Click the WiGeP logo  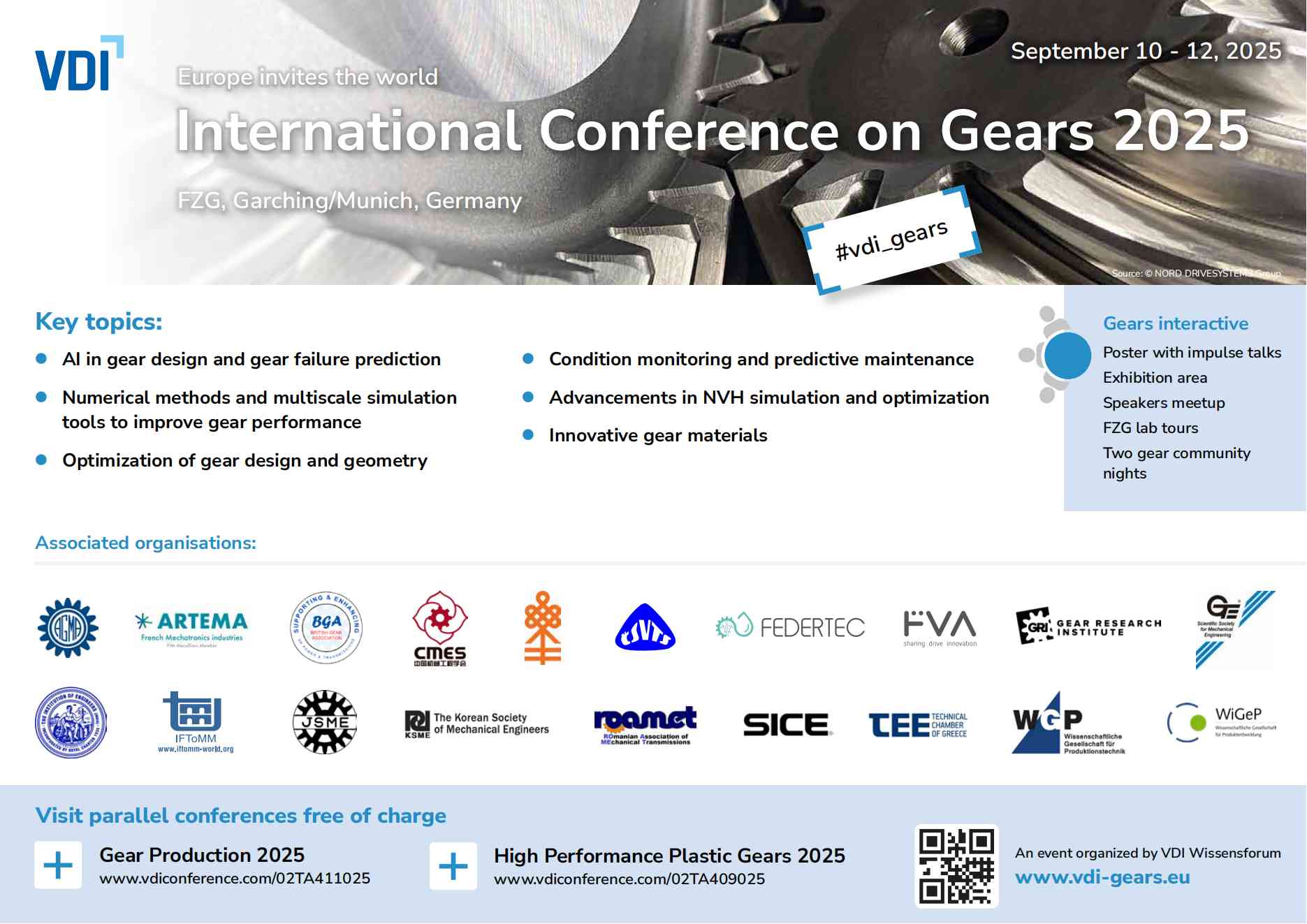[1222, 722]
